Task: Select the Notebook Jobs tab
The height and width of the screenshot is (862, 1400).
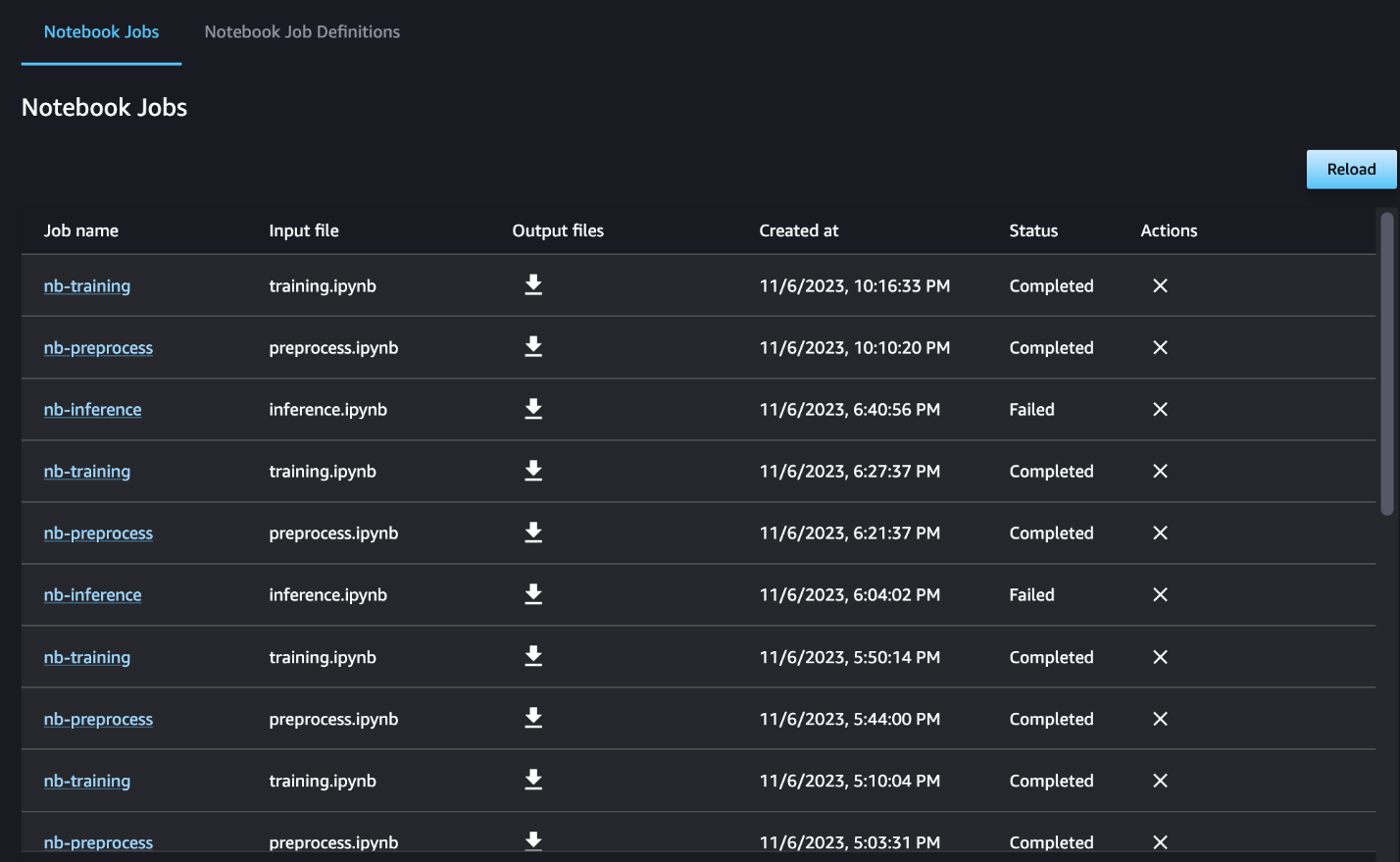Action: tap(101, 32)
